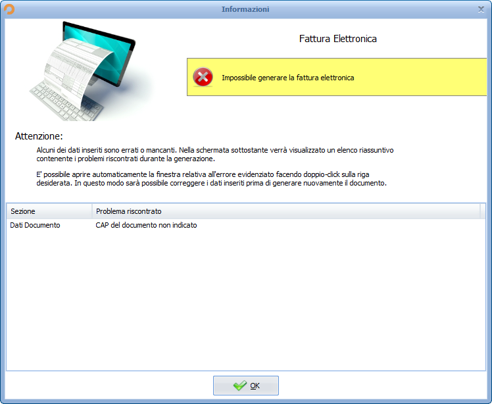Select the CAP del documento non indicato entry
The image size is (492, 404).
click(x=146, y=225)
